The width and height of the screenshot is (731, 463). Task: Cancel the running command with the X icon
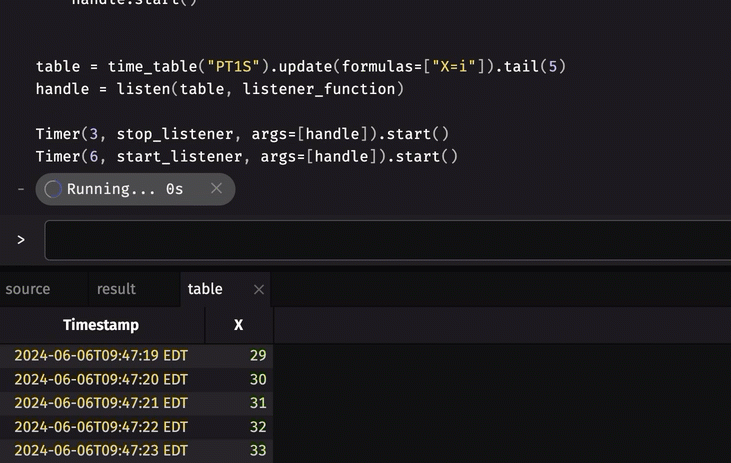click(216, 189)
